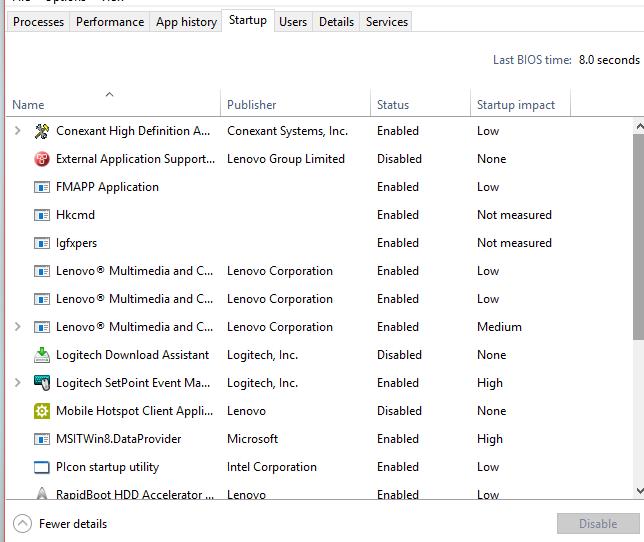This screenshot has width=644, height=542.
Task: Click the Mobile Hotspot Client gear icon
Action: point(42,411)
